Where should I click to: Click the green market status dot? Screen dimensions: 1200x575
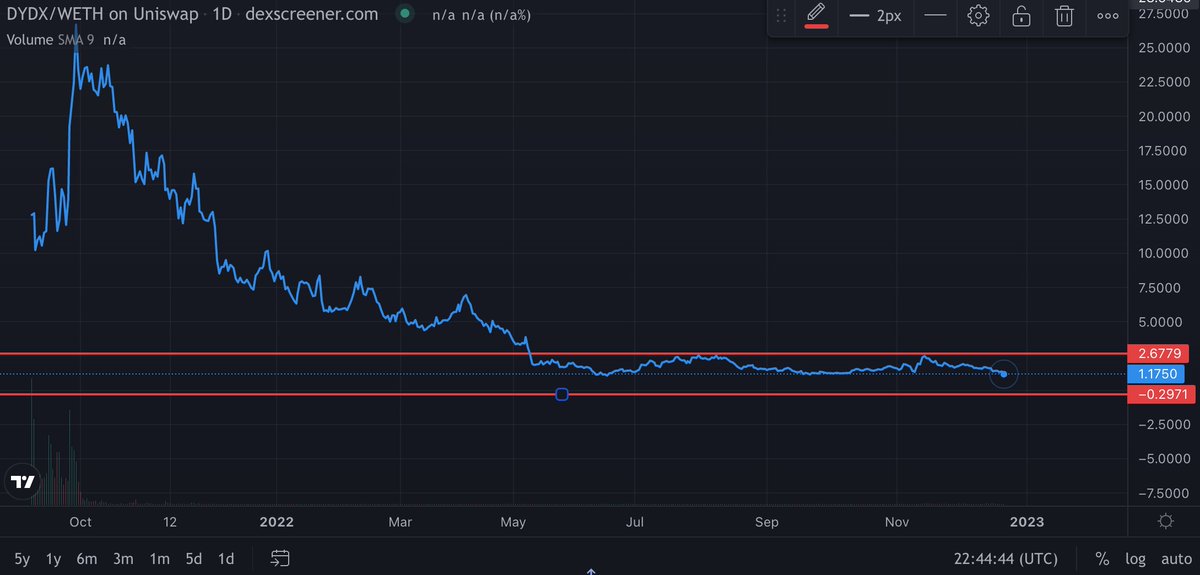coord(403,14)
